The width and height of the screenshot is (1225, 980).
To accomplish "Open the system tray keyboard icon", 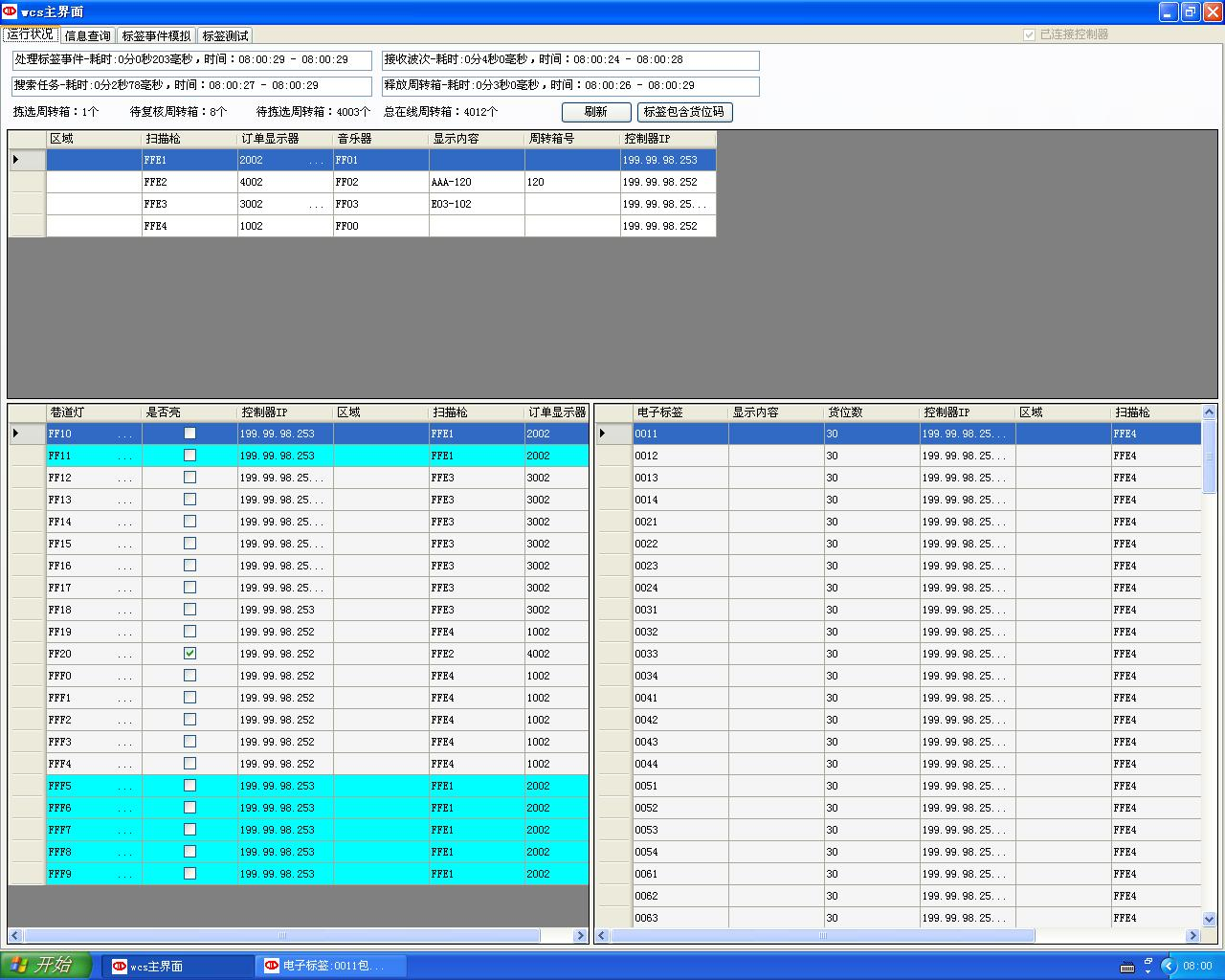I will [1127, 966].
